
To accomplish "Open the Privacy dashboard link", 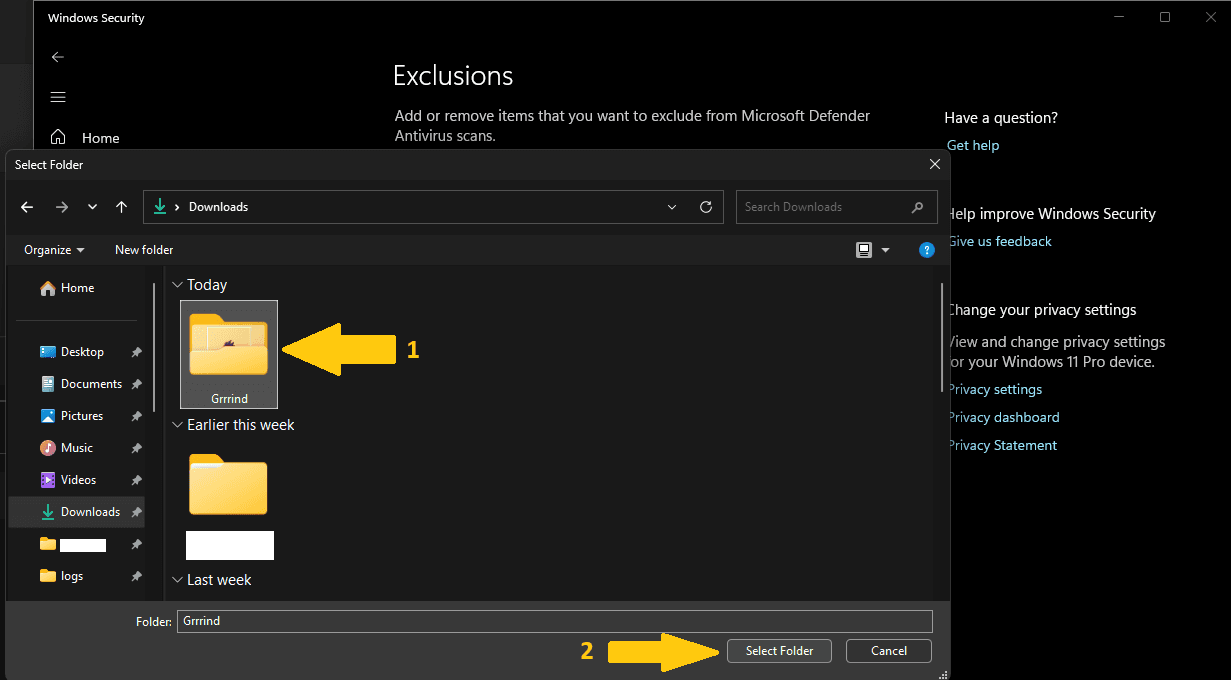I will pyautogui.click(x=1003, y=417).
